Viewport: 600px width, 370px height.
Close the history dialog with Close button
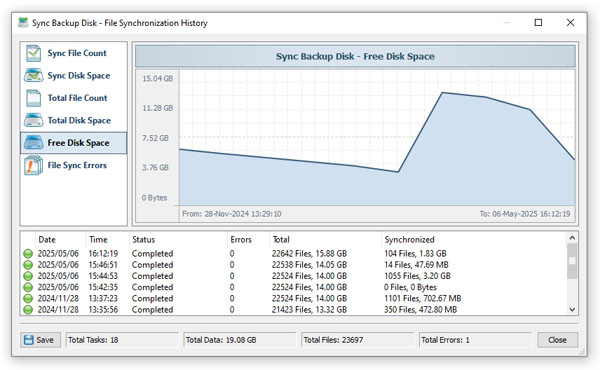pos(557,340)
